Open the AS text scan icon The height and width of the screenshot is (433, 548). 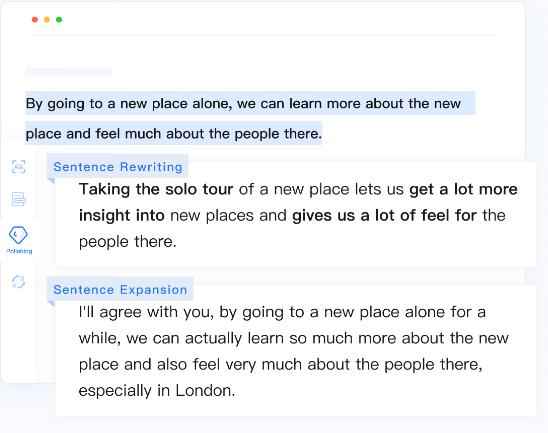[19, 166]
